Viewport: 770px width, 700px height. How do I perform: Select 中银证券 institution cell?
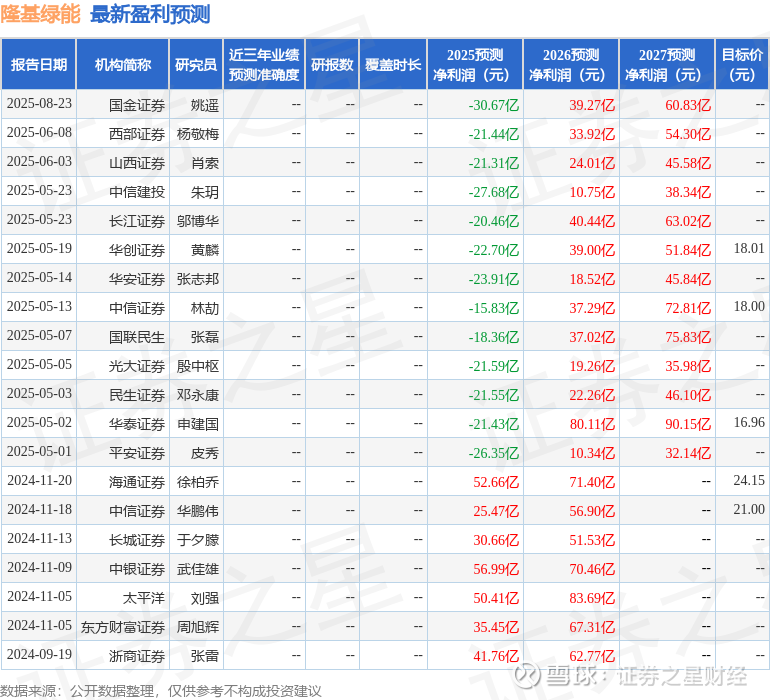click(x=137, y=569)
